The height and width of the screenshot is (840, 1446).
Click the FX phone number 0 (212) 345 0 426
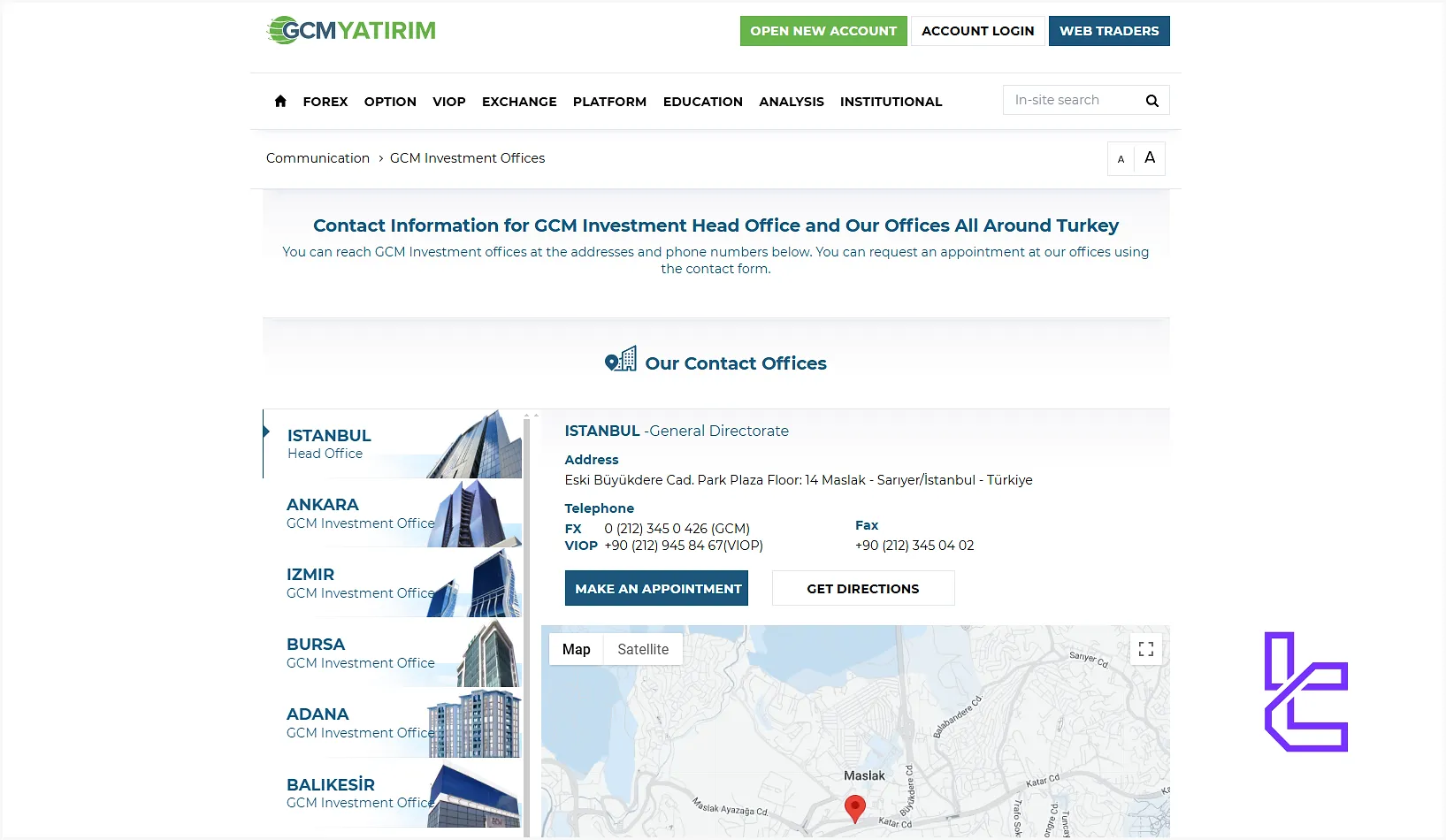tap(677, 529)
